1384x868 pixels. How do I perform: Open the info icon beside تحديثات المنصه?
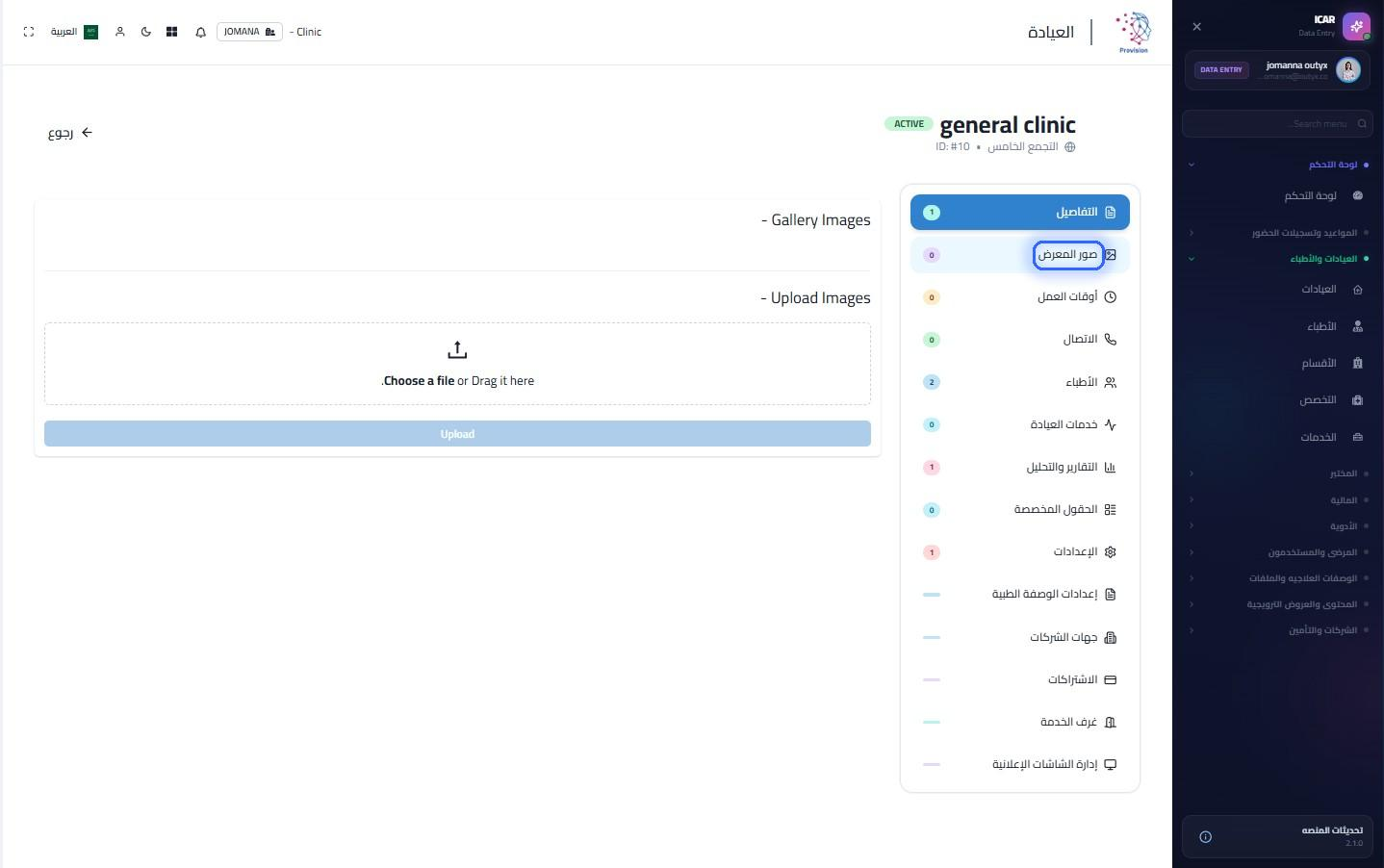pos(1205,836)
